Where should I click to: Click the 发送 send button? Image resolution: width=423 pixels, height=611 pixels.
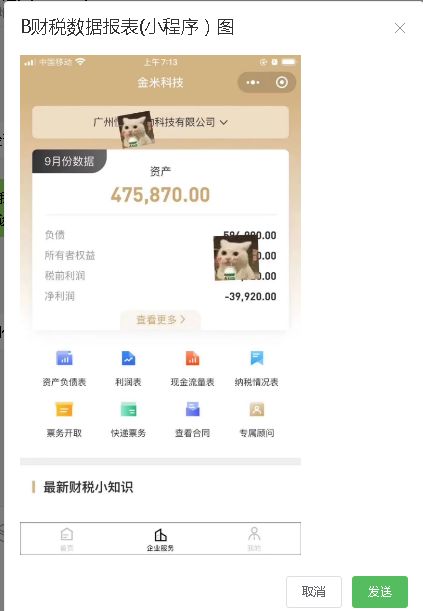(x=380, y=592)
